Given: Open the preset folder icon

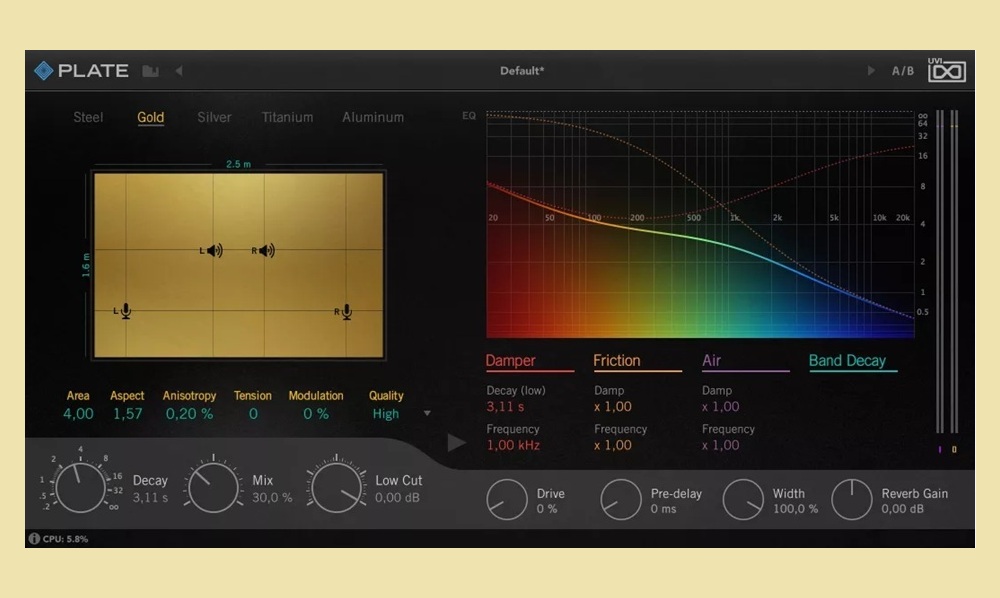Looking at the screenshot, I should click(151, 71).
